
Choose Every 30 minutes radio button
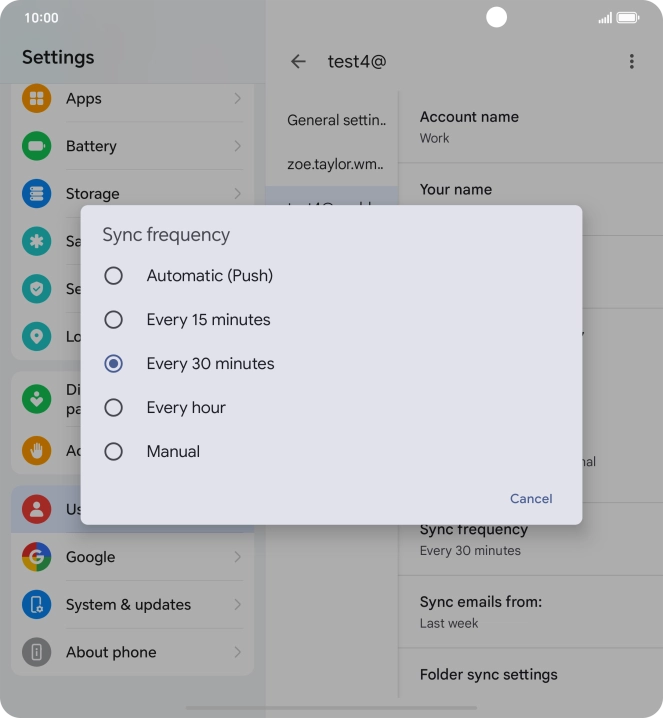pyautogui.click(x=113, y=364)
